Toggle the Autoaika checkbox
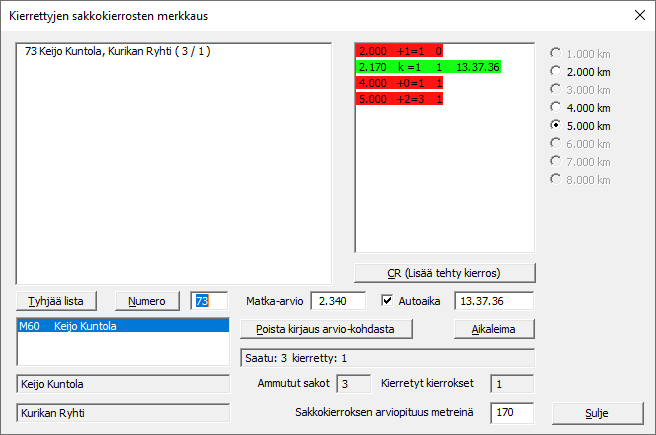The image size is (656, 435). click(388, 300)
